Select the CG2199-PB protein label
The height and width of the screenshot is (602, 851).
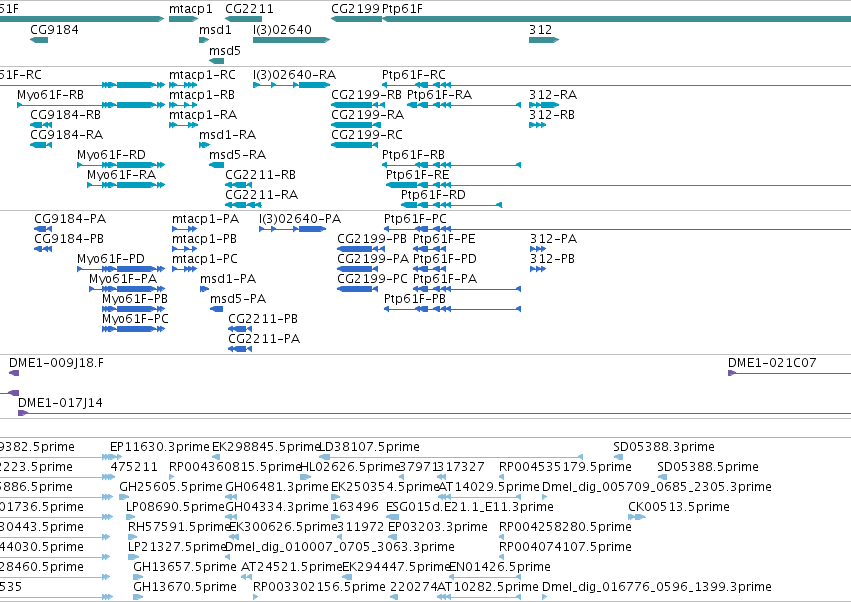372,239
